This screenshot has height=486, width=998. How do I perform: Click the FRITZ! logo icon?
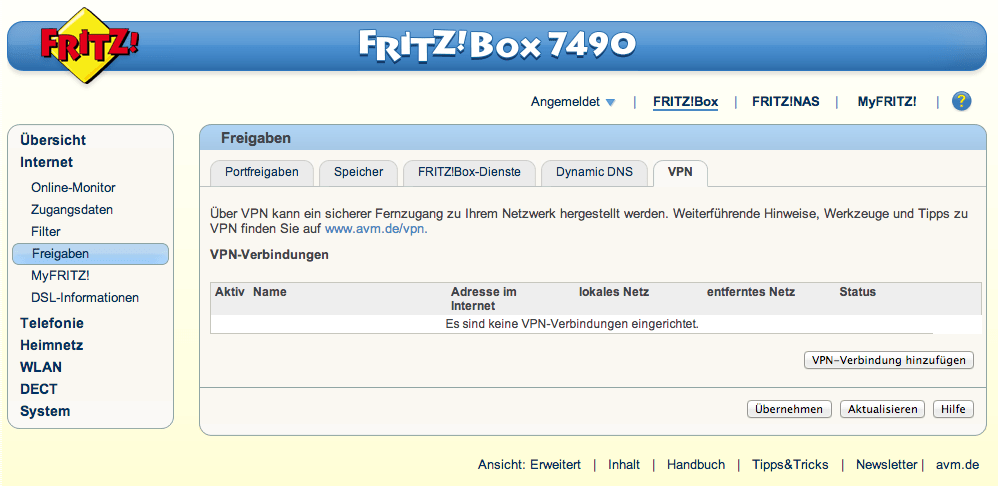(x=89, y=45)
